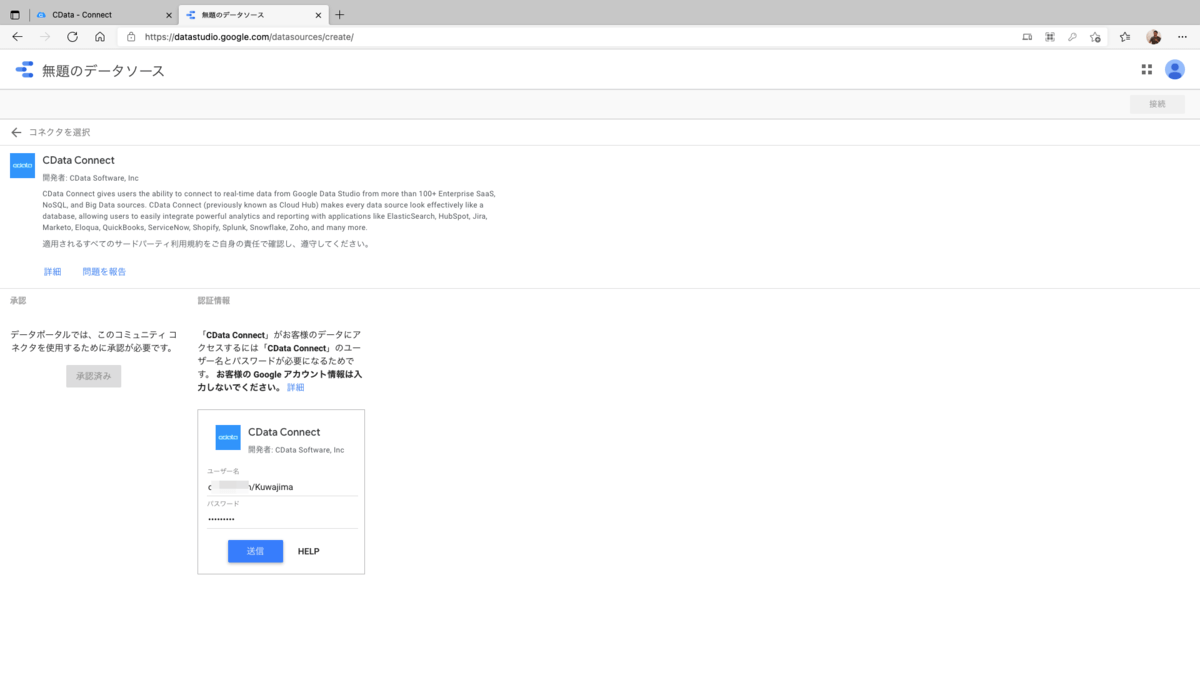Click the 認証情報 section label
The width and height of the screenshot is (1200, 675).
coord(214,301)
